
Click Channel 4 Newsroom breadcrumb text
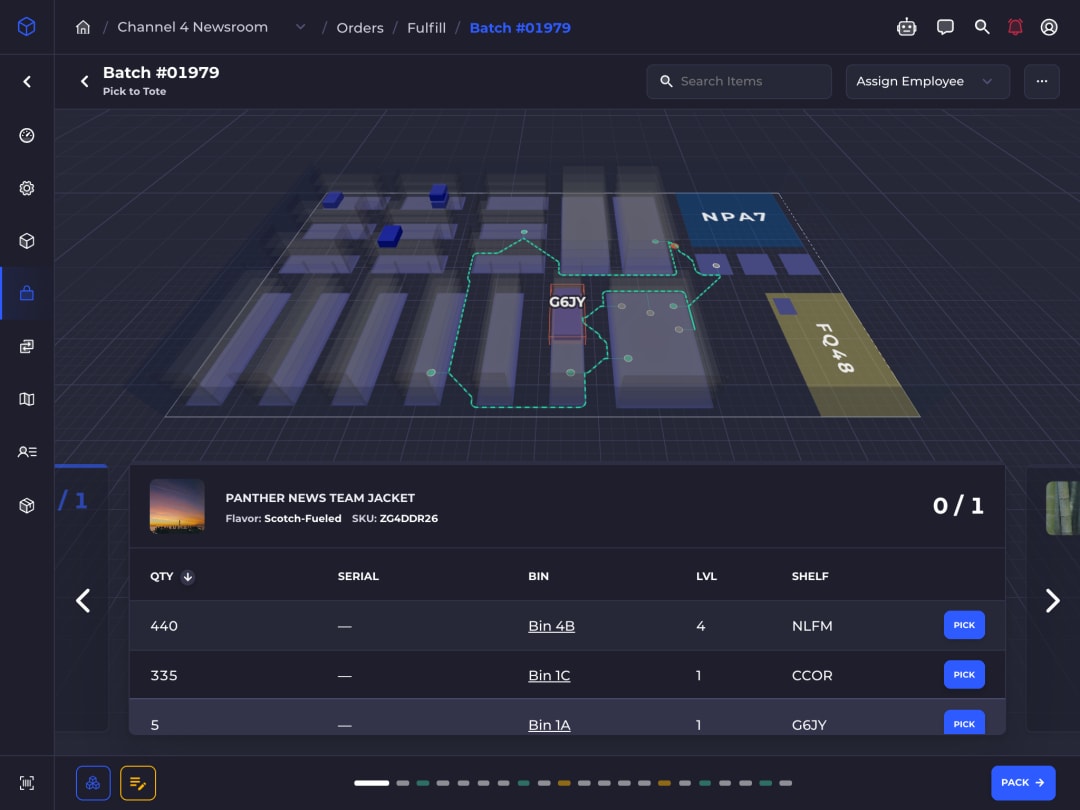coord(192,28)
